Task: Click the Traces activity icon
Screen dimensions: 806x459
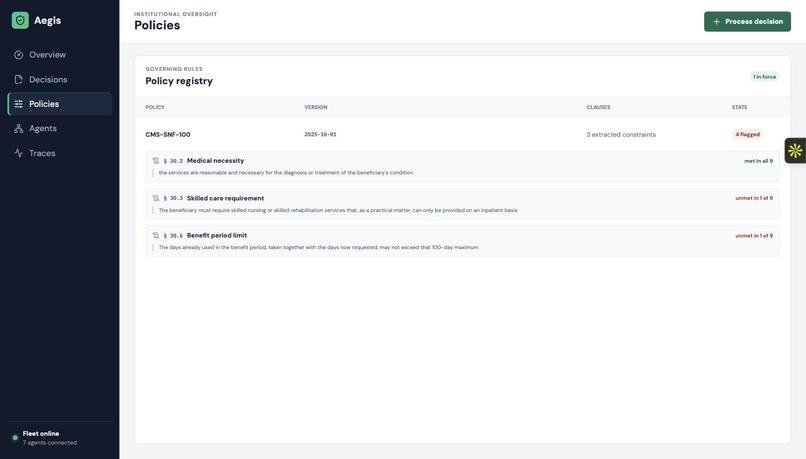Action: click(19, 153)
